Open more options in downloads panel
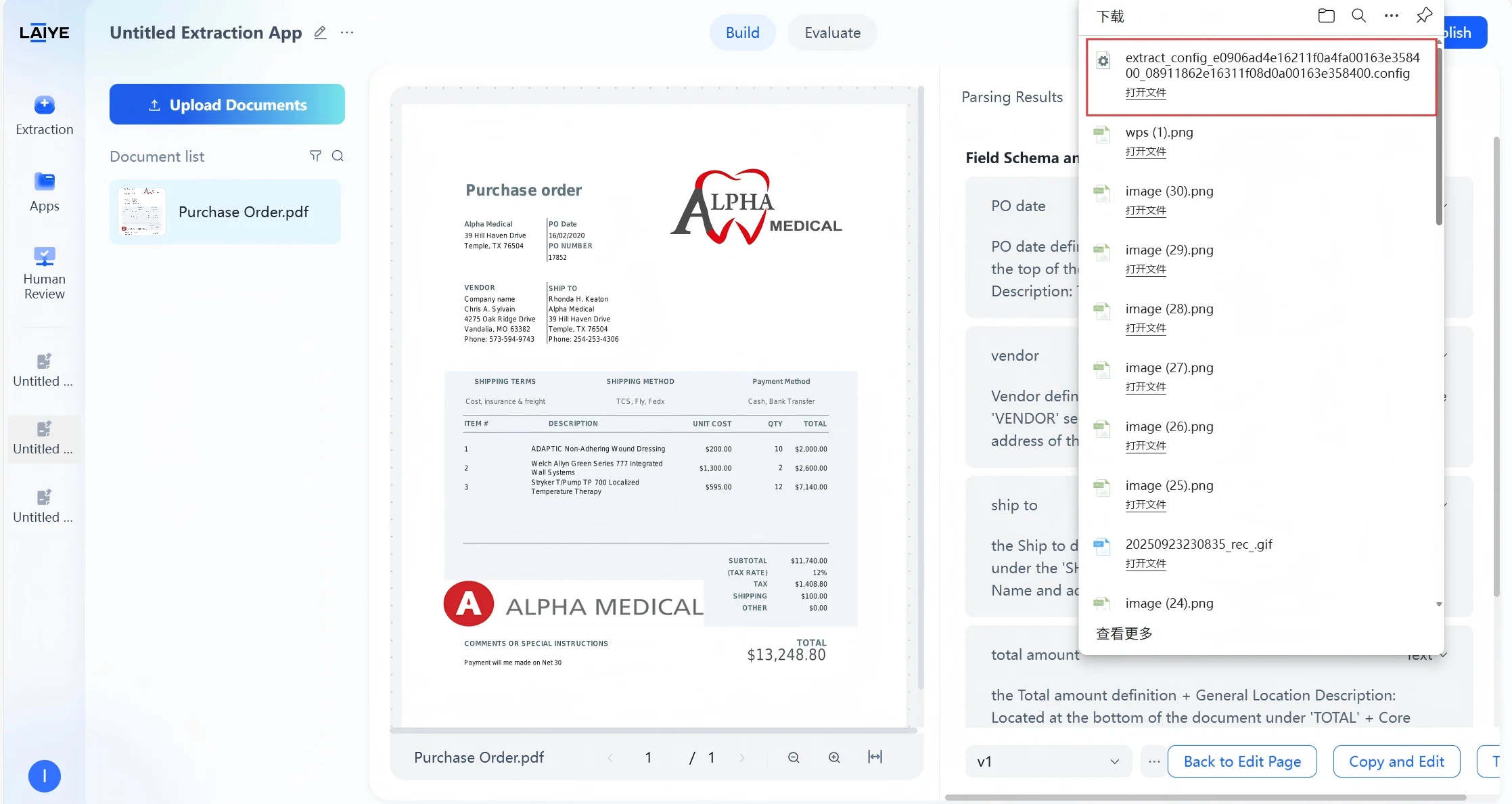The width and height of the screenshot is (1512, 804). coord(1391,16)
